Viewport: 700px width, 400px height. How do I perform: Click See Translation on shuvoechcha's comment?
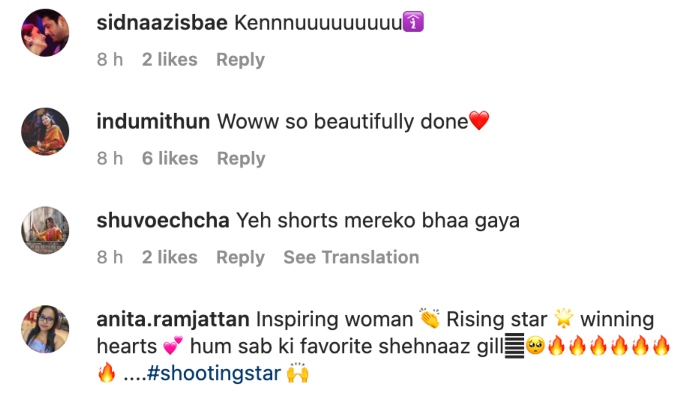point(351,258)
